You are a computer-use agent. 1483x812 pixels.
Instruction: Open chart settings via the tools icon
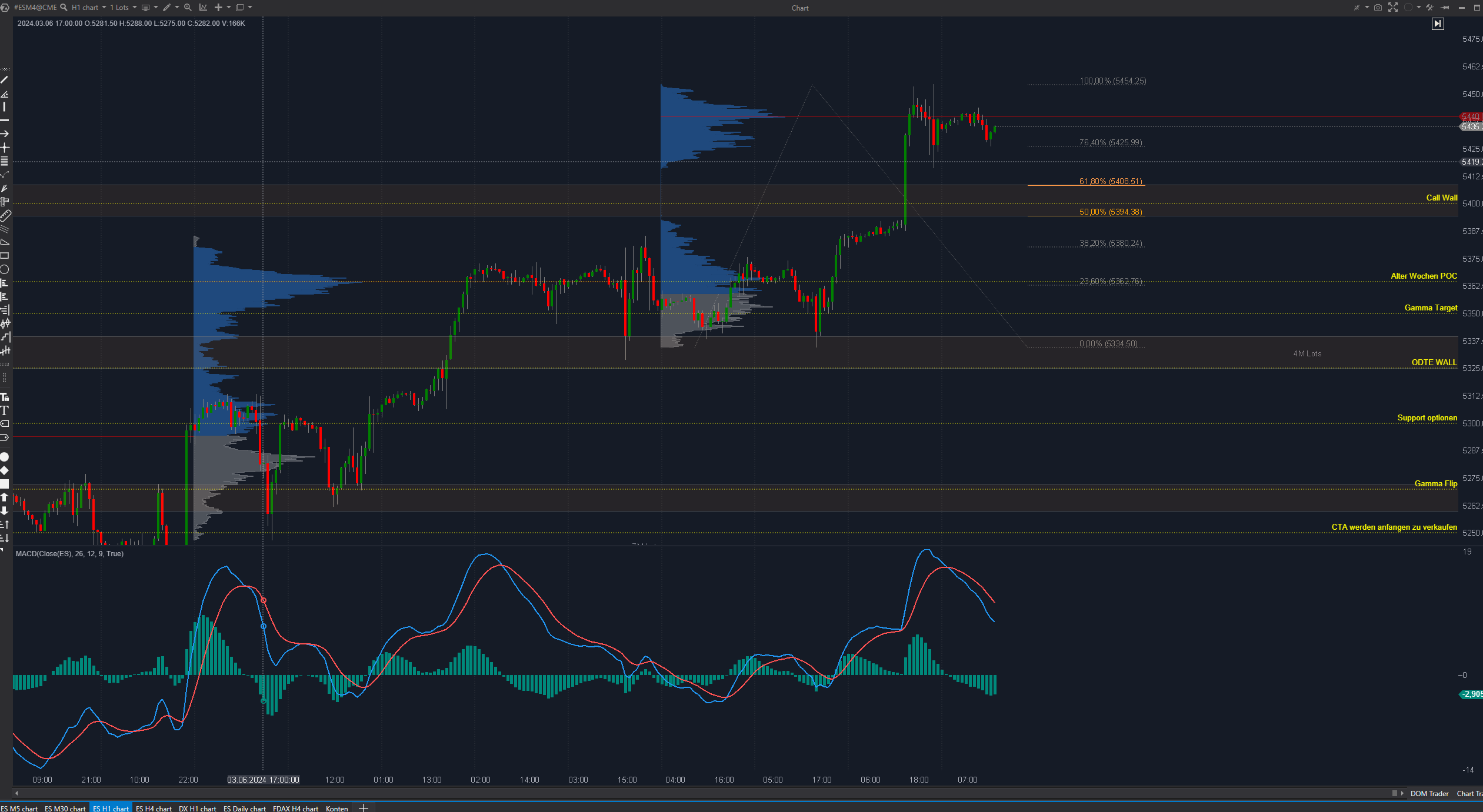(x=1429, y=8)
